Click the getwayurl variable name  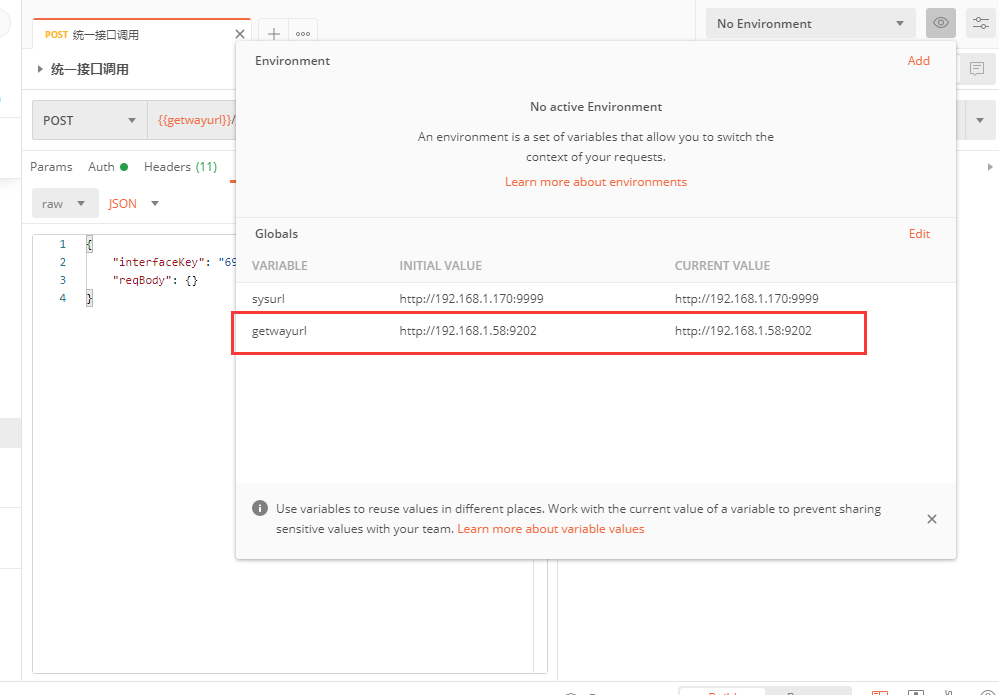point(279,331)
